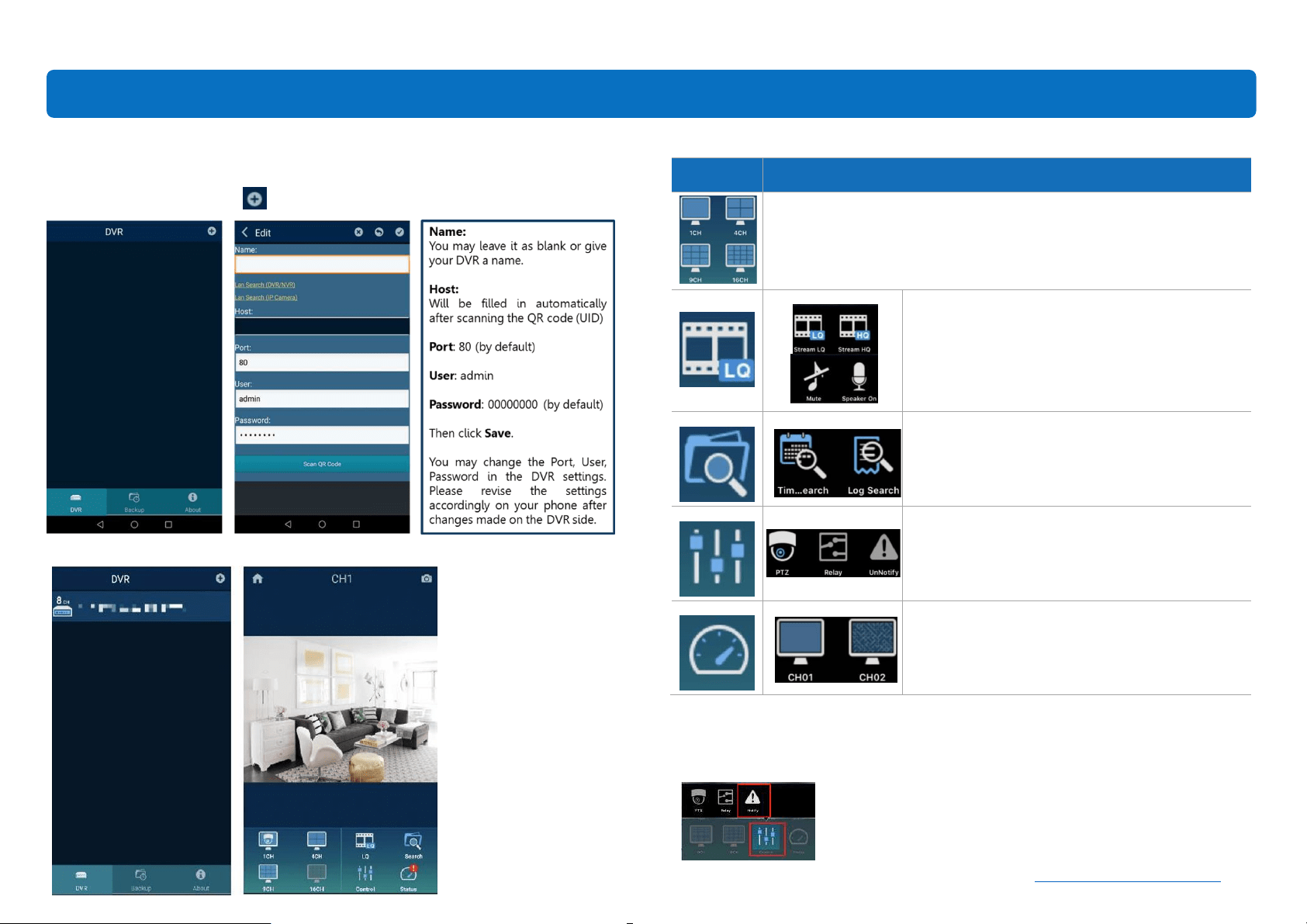Screen dimensions: 1307x924
Task: Click the Host input field
Action: click(322, 326)
